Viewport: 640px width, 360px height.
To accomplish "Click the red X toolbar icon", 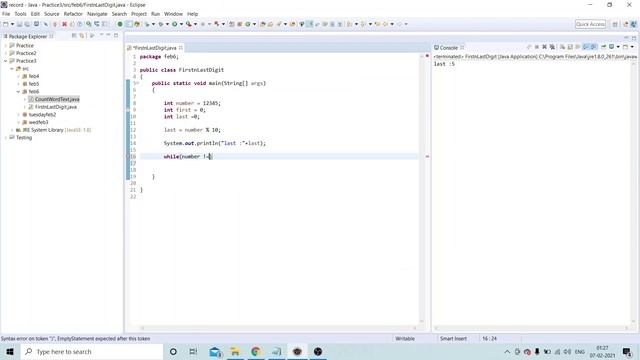I will [x=64, y=24].
